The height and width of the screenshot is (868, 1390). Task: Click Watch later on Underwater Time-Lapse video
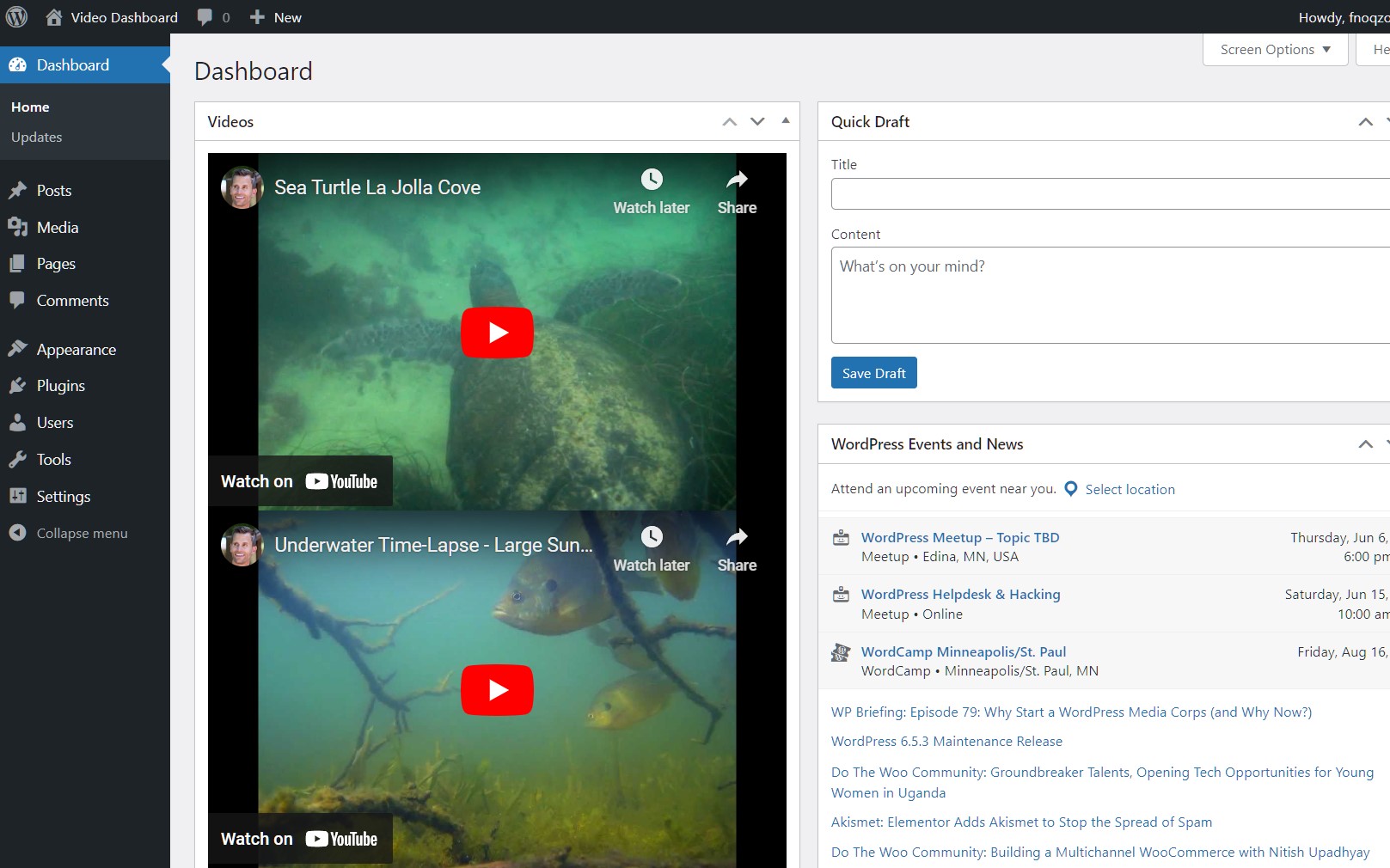pyautogui.click(x=651, y=548)
